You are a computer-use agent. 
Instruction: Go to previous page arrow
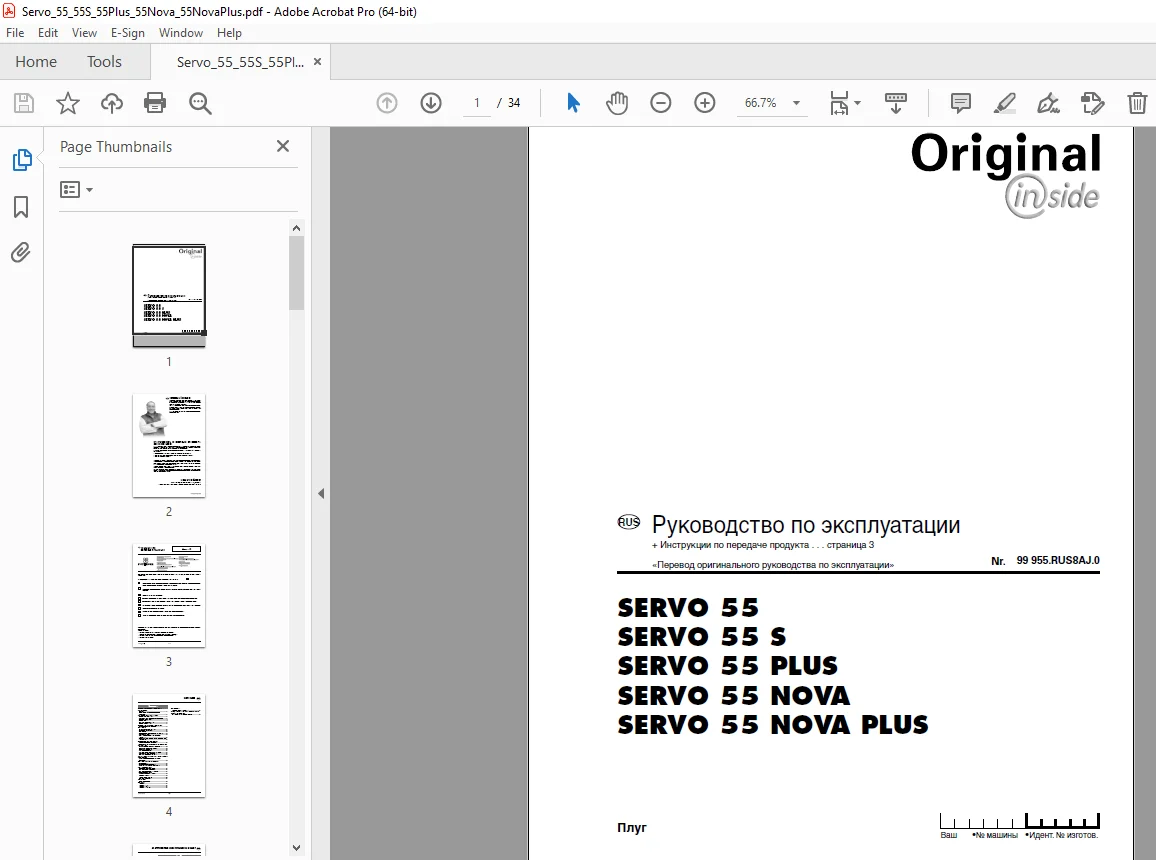[387, 103]
